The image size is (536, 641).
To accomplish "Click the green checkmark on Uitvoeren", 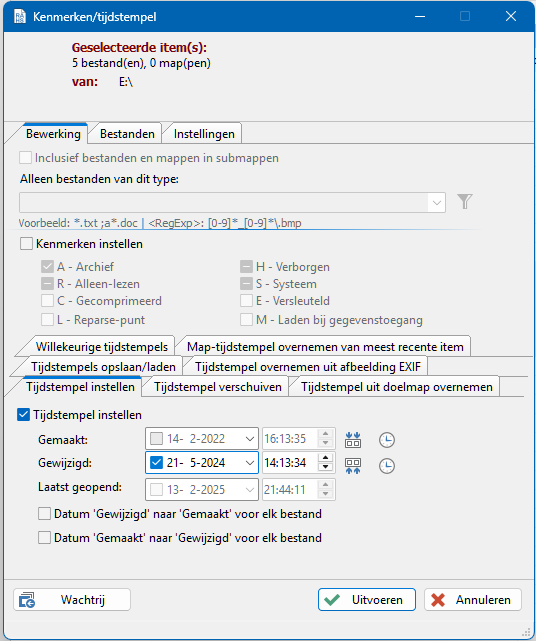I will pos(332,600).
